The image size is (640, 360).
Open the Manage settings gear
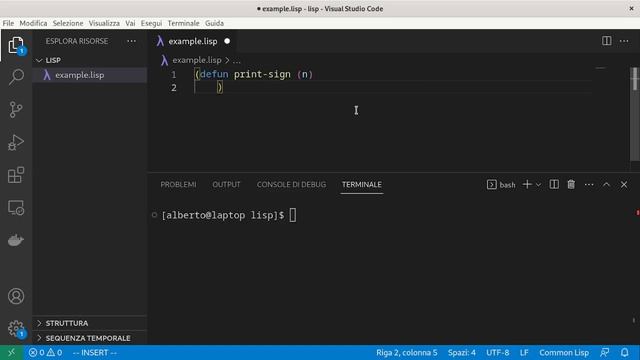[x=16, y=329]
